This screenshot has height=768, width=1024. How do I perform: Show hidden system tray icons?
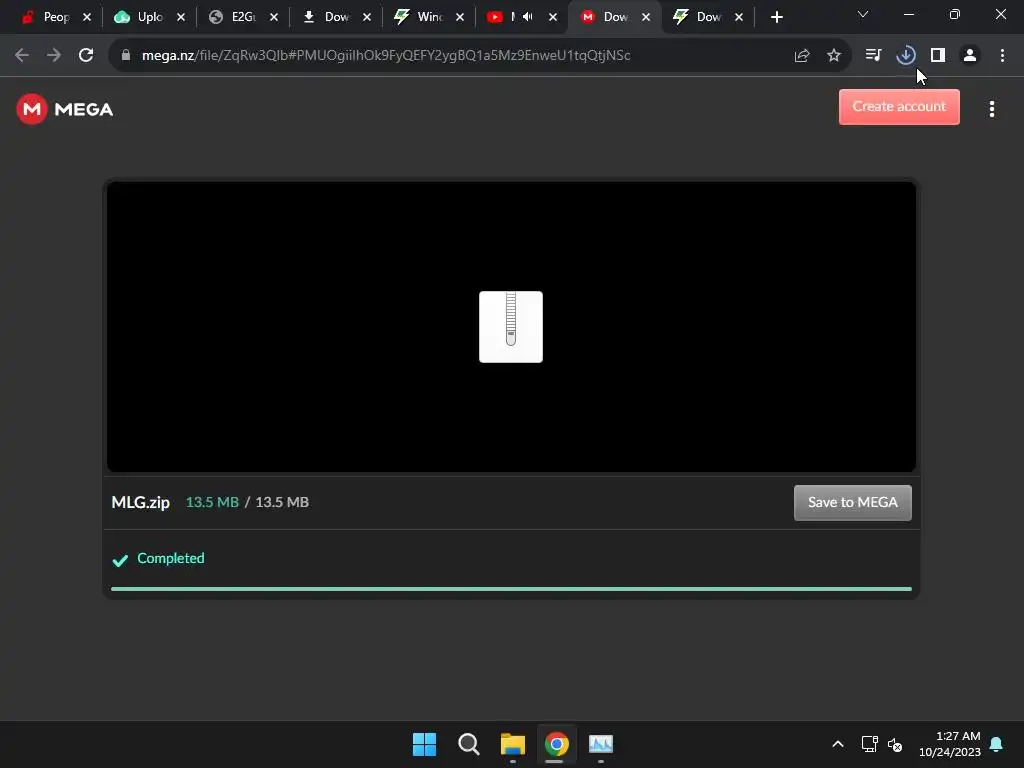838,744
